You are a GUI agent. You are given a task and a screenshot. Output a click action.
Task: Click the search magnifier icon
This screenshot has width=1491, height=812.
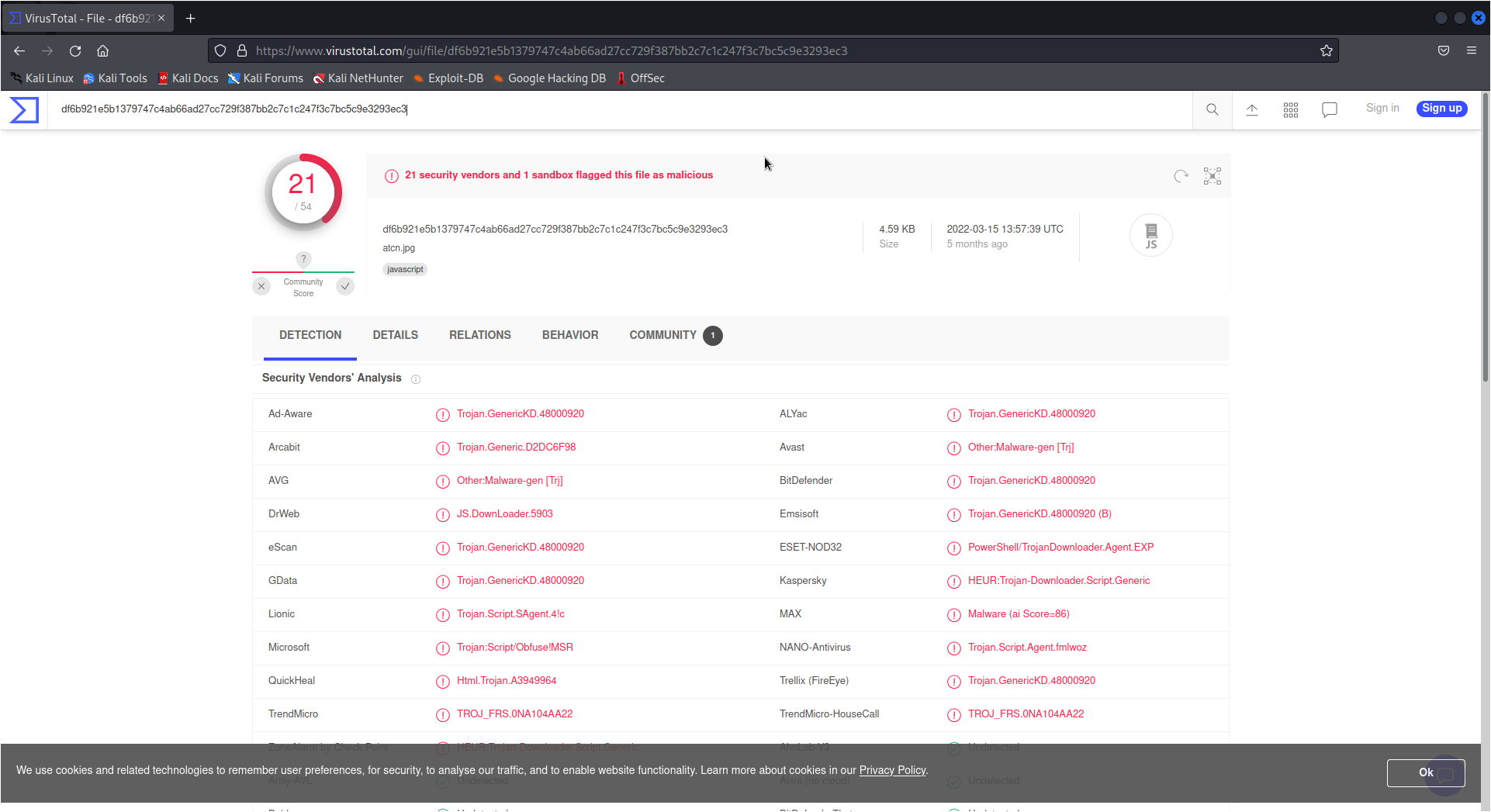tap(1213, 109)
